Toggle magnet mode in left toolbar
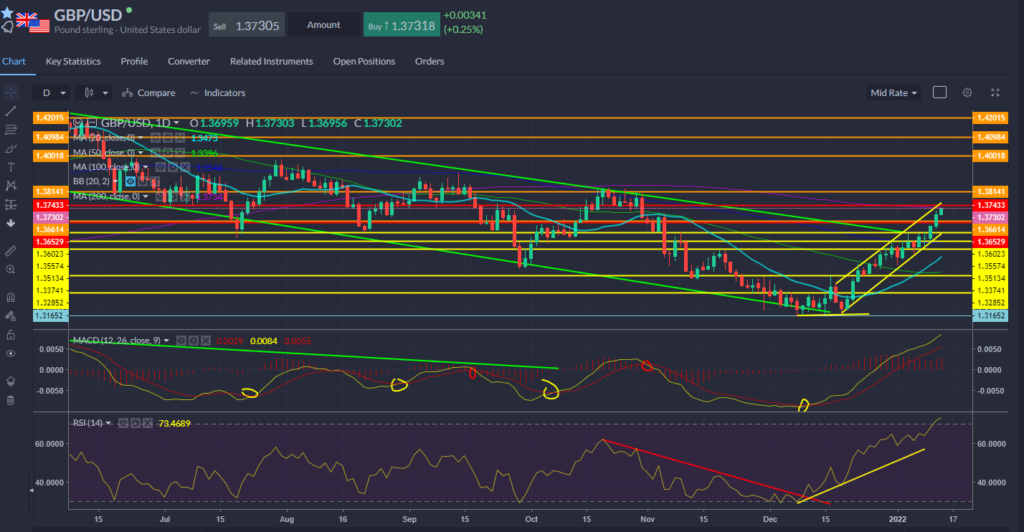The image size is (1024, 532). (x=10, y=297)
